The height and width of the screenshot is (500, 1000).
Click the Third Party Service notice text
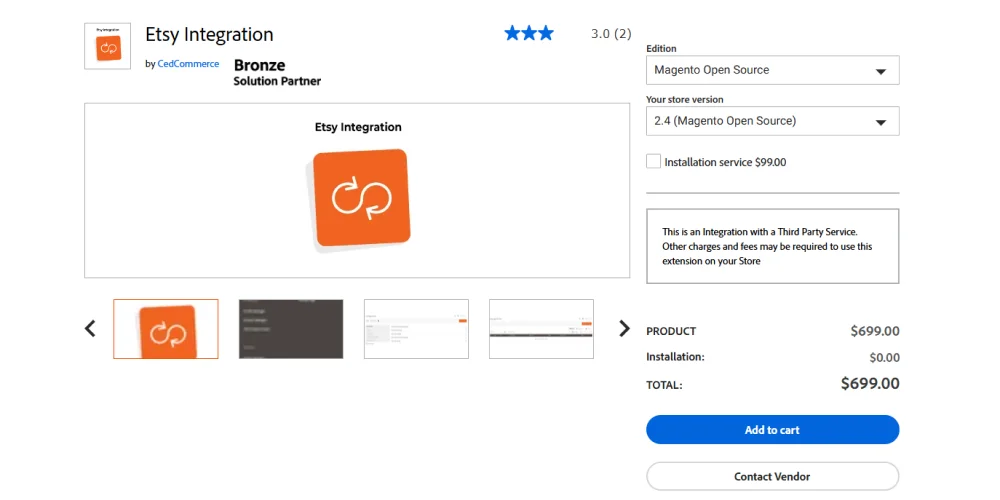pyautogui.click(x=767, y=246)
